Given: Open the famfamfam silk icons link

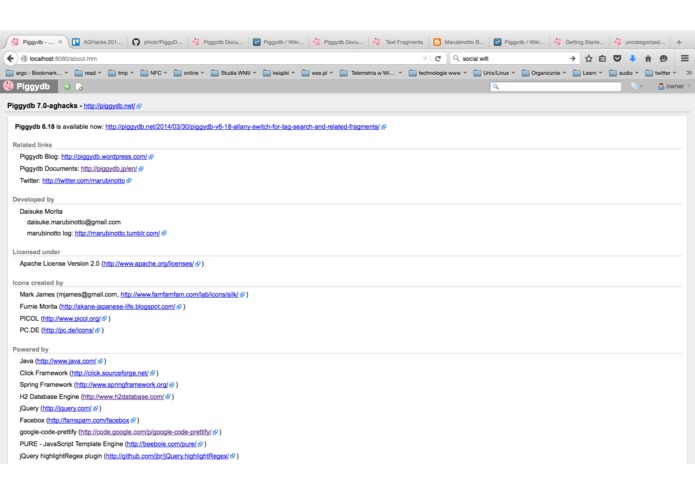Looking at the screenshot, I should coord(180,295).
